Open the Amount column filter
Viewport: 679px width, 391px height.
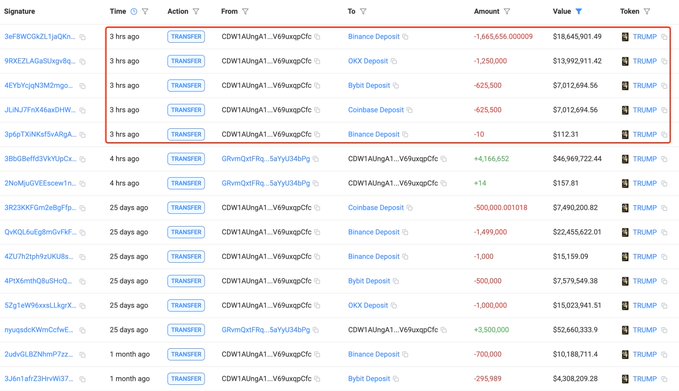(x=507, y=12)
